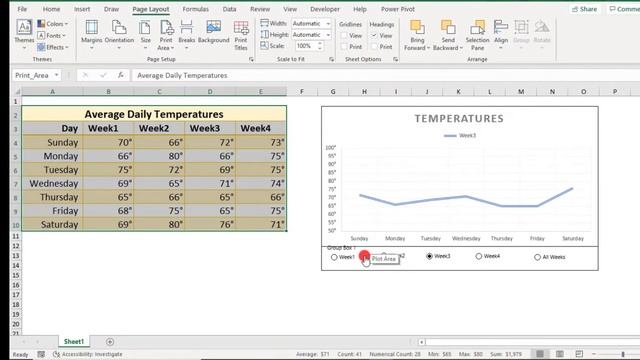Open the Margins menu

(91, 35)
